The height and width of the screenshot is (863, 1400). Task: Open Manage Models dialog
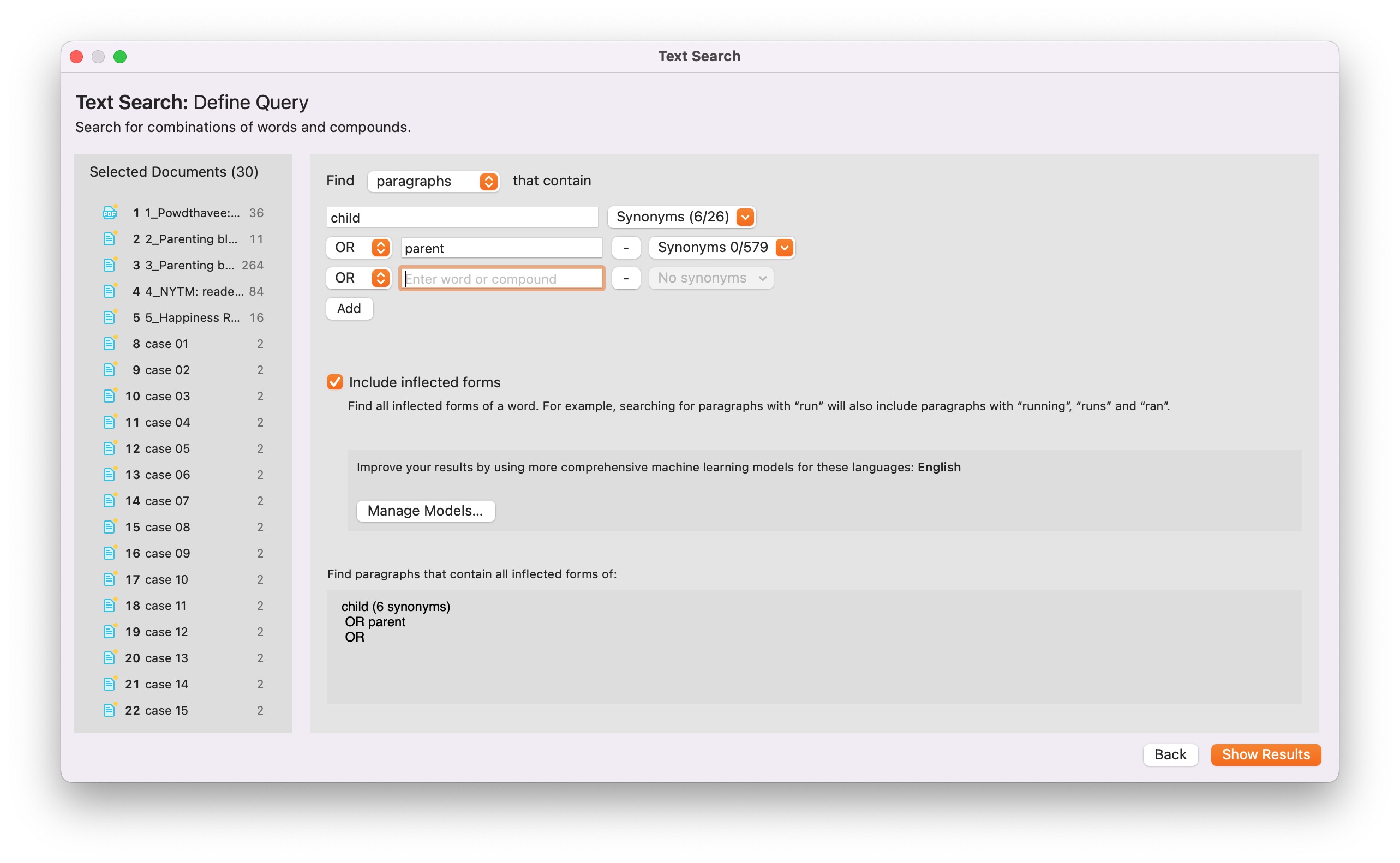click(x=425, y=510)
